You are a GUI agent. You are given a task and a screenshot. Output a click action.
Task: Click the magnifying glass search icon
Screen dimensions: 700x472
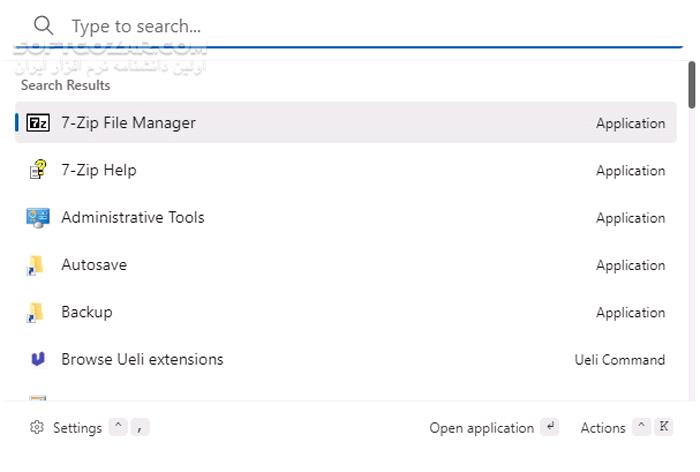coord(43,25)
